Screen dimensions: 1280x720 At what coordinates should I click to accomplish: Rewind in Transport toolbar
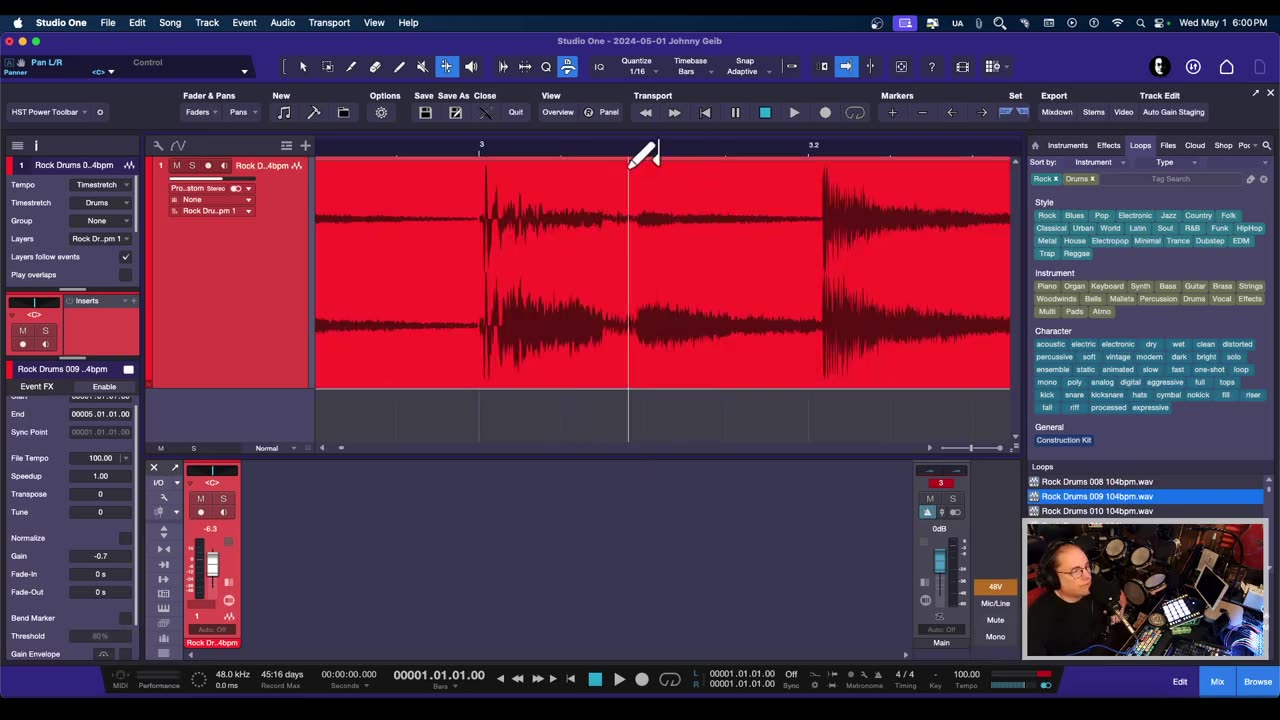(645, 113)
